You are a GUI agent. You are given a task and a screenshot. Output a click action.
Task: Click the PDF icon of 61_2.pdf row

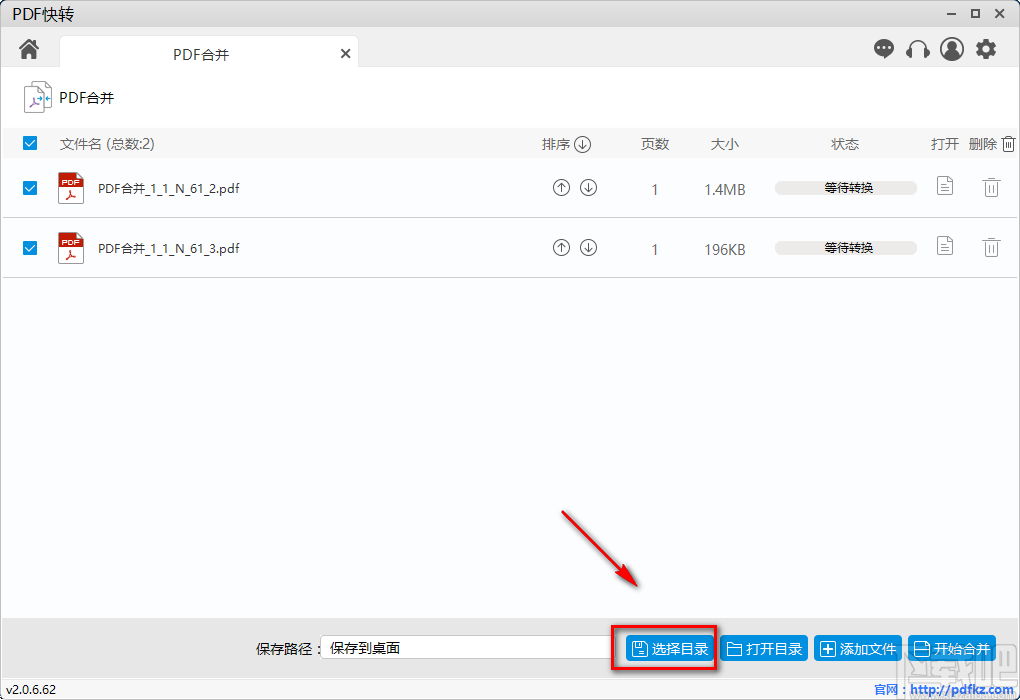71,188
